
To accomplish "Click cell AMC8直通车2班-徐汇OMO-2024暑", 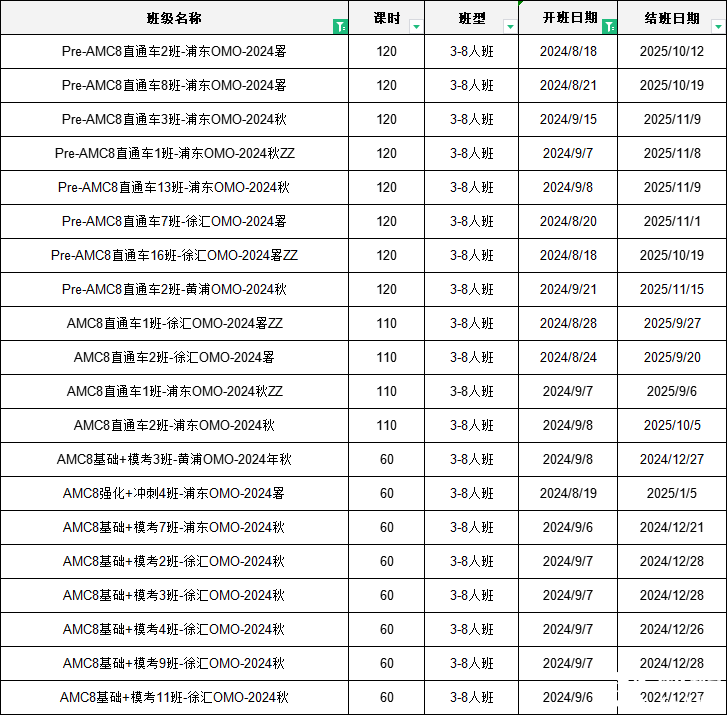I will 174,358.
